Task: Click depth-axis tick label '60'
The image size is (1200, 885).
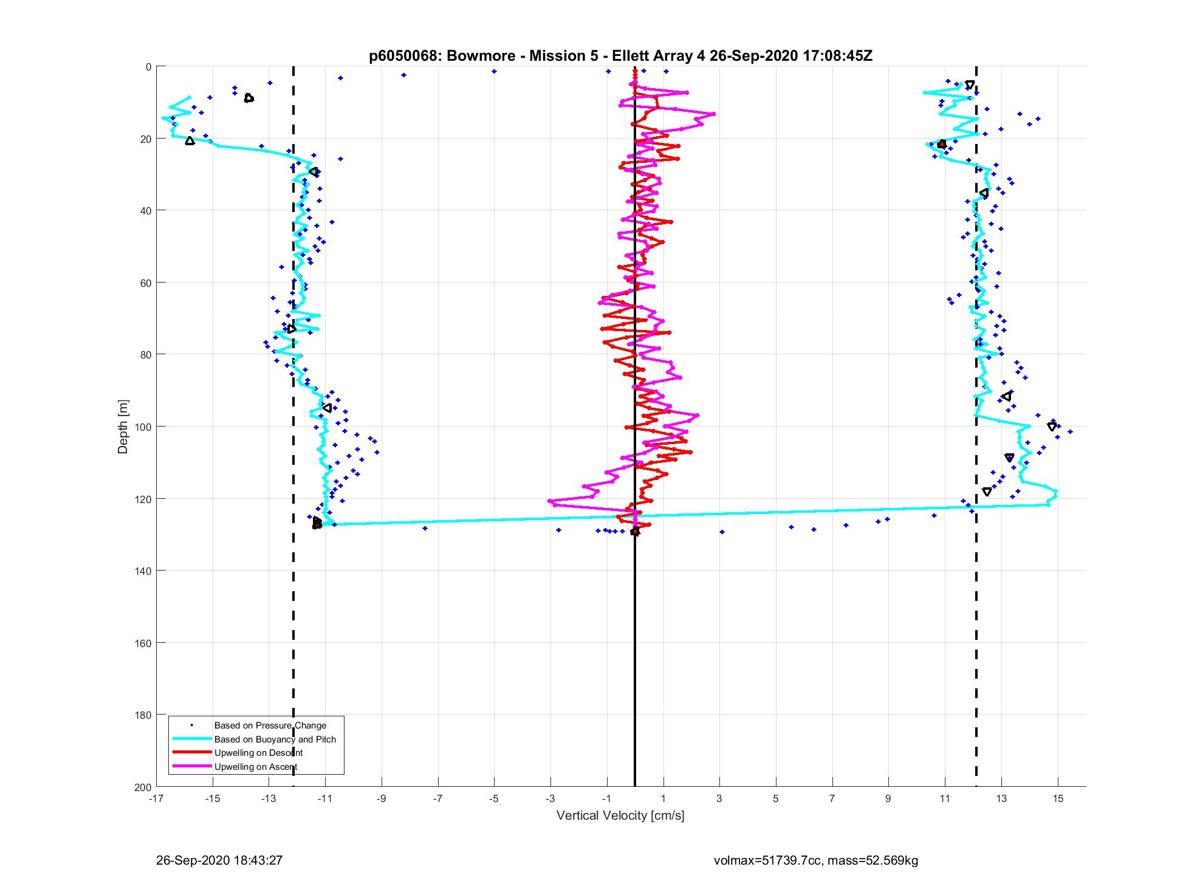Action: [x=145, y=283]
